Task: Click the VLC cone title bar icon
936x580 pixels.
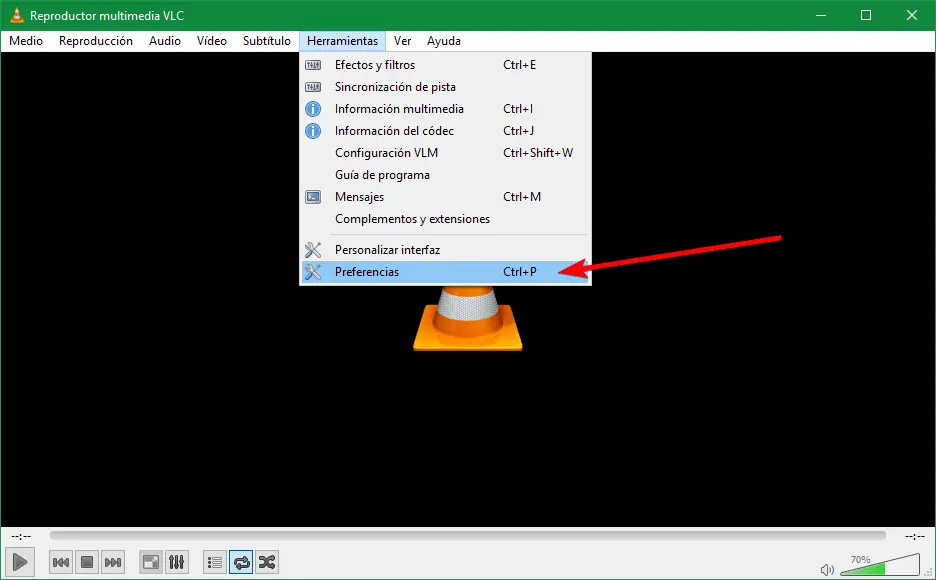Action: [17, 15]
